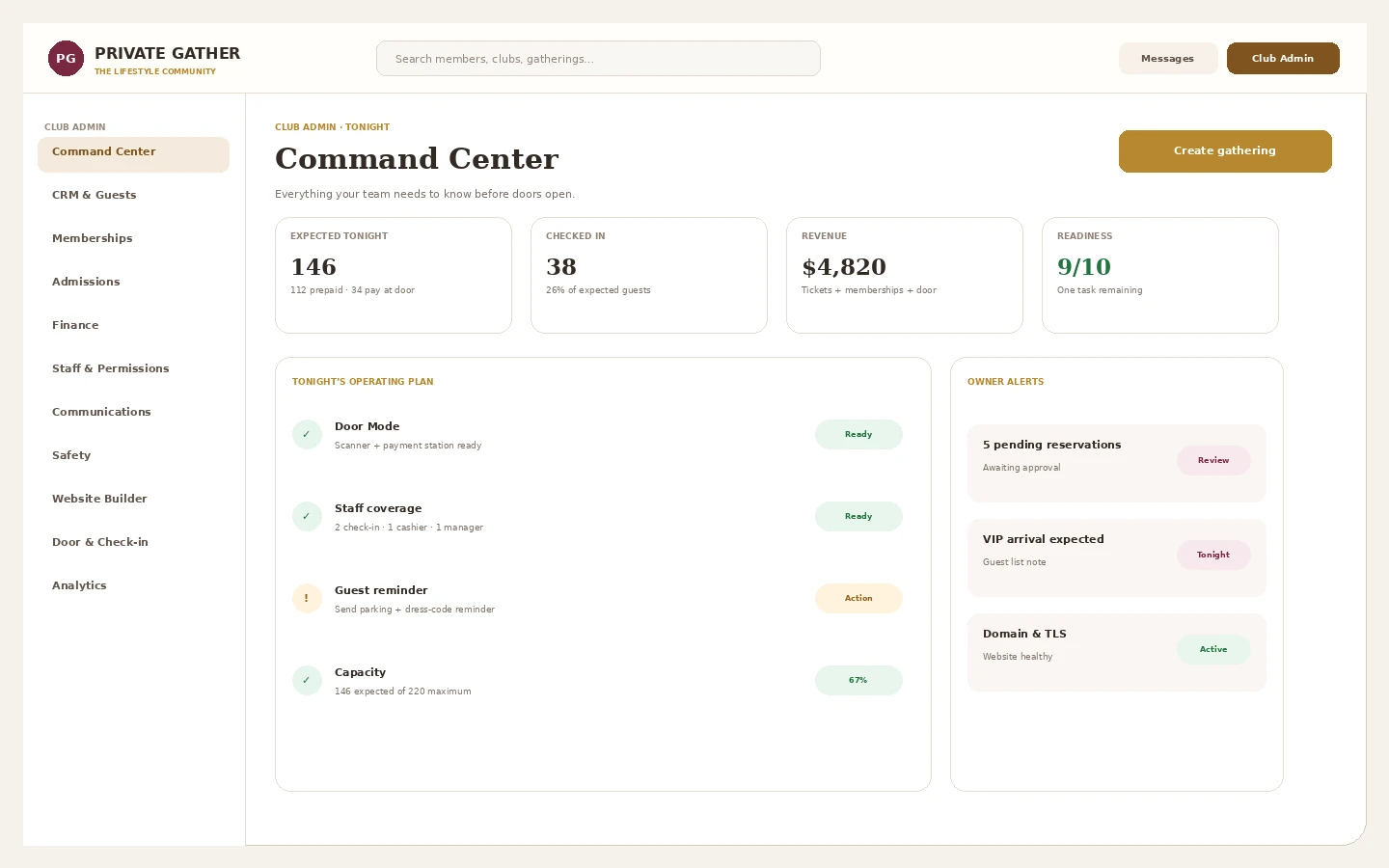1389x868 pixels.
Task: Create a new gathering
Action: pos(1225,151)
